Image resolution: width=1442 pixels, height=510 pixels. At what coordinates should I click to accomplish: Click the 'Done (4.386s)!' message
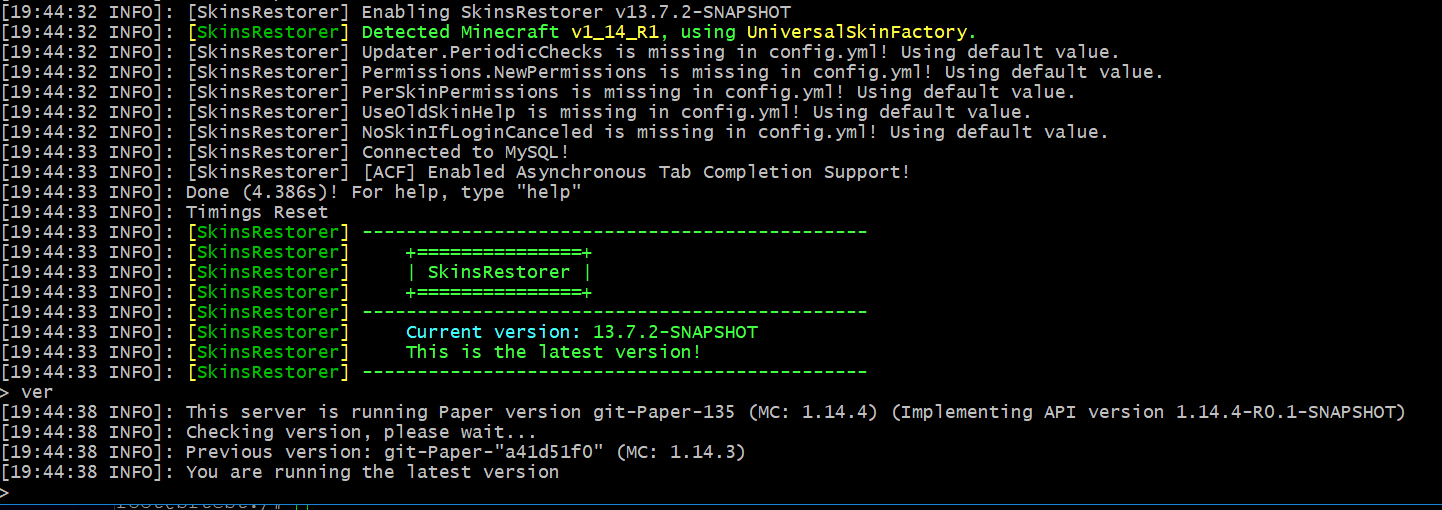263,192
